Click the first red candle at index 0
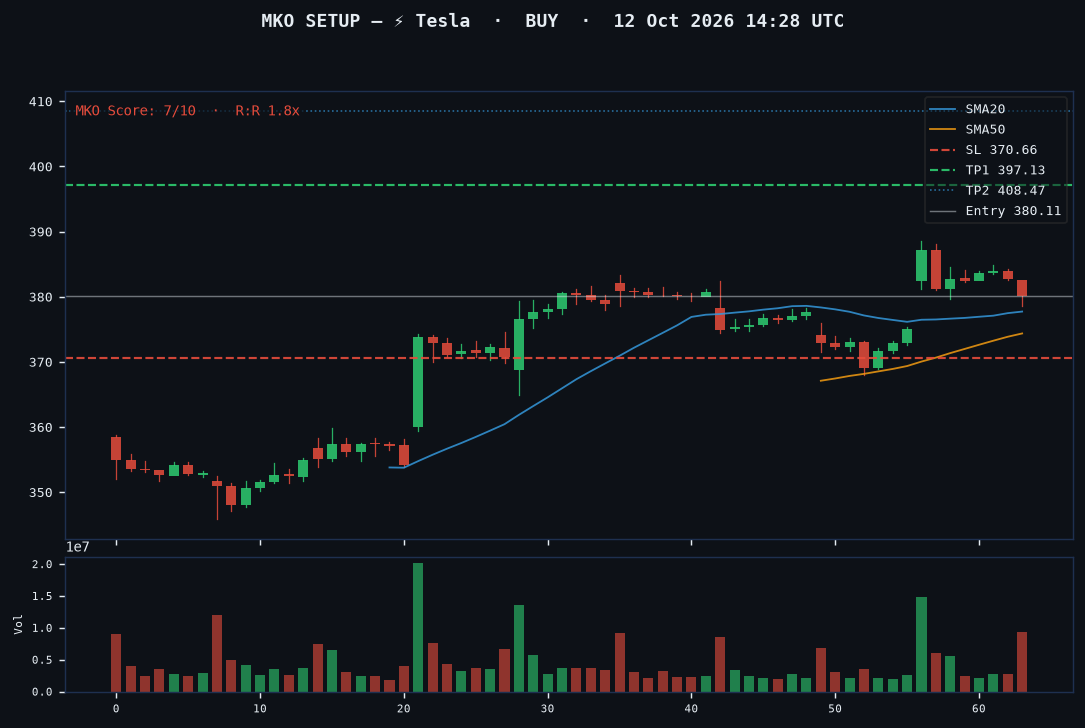Viewport: 1085px width, 728px height. pyautogui.click(x=116, y=448)
